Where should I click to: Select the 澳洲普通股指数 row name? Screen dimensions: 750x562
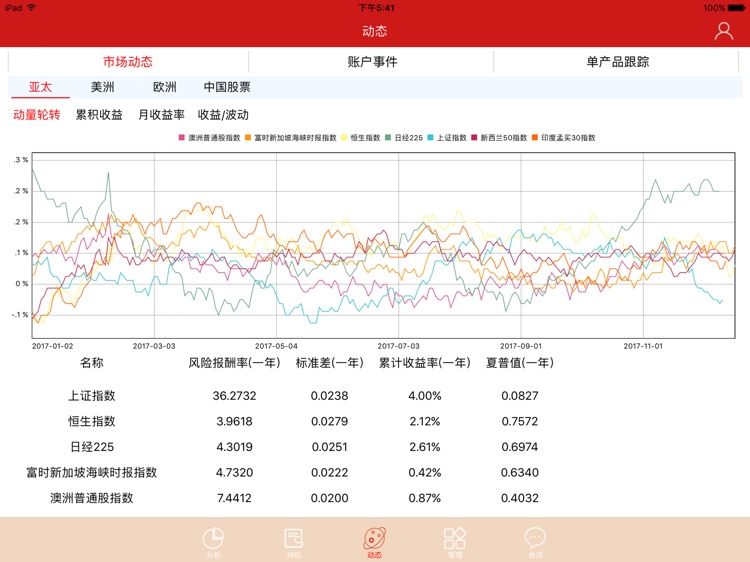click(x=92, y=498)
